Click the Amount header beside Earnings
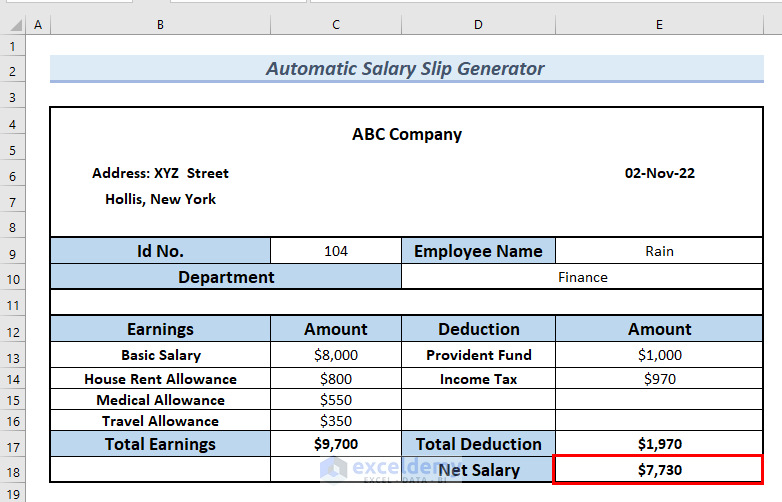782x502 pixels. pos(336,329)
